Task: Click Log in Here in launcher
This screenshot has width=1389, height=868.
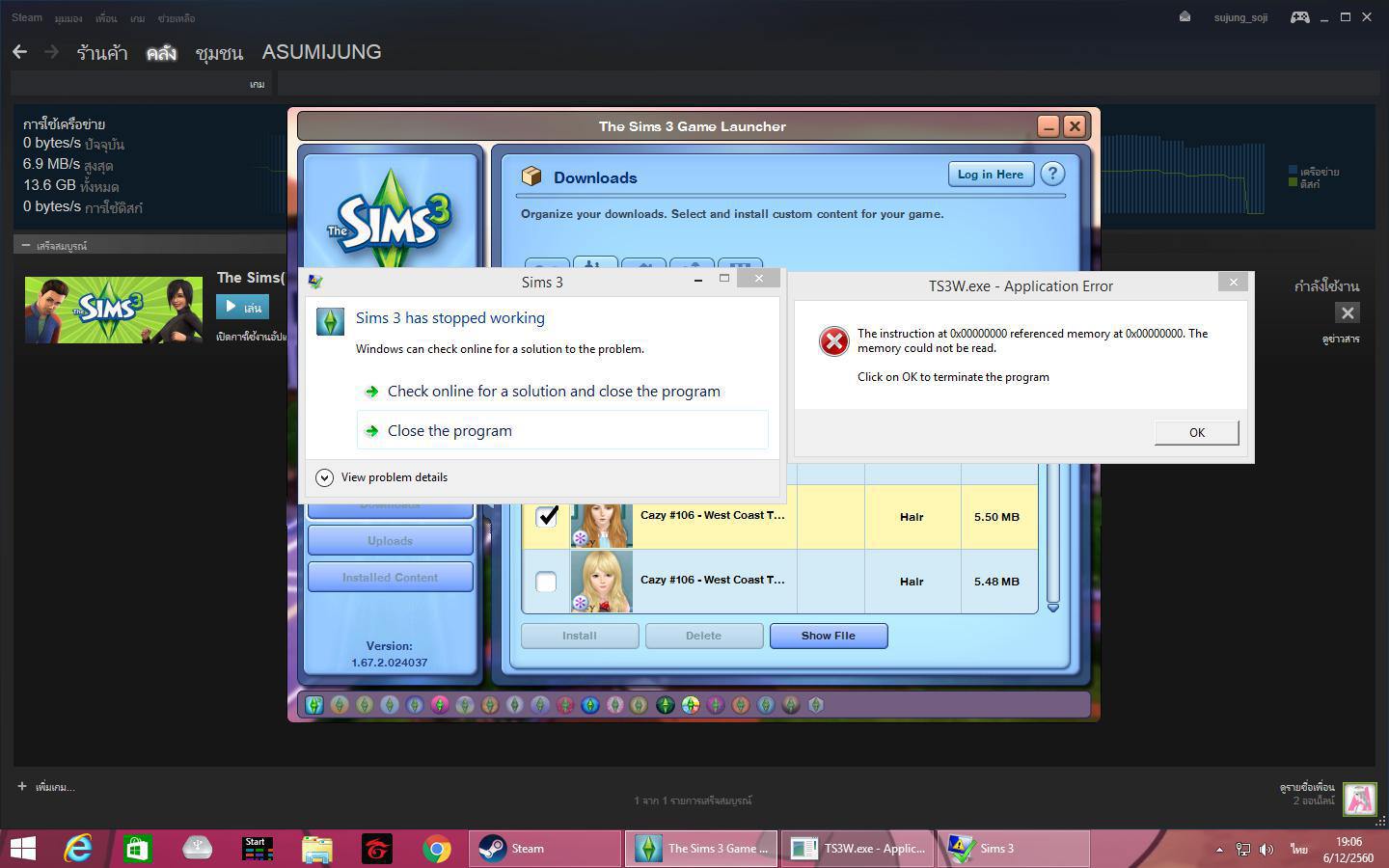Action: tap(991, 175)
